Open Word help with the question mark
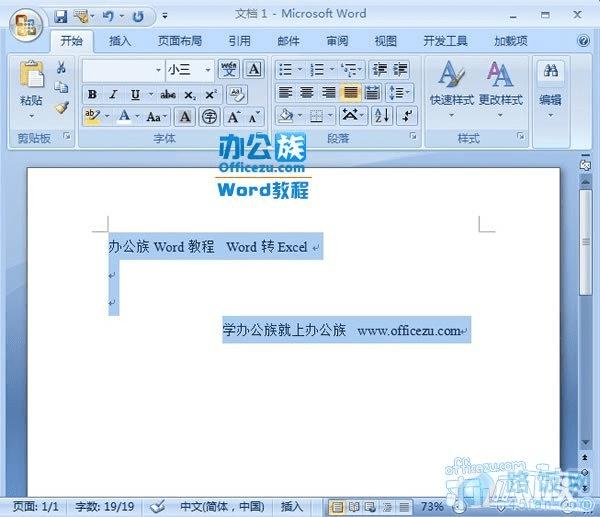Image resolution: width=600 pixels, height=517 pixels. click(x=583, y=41)
